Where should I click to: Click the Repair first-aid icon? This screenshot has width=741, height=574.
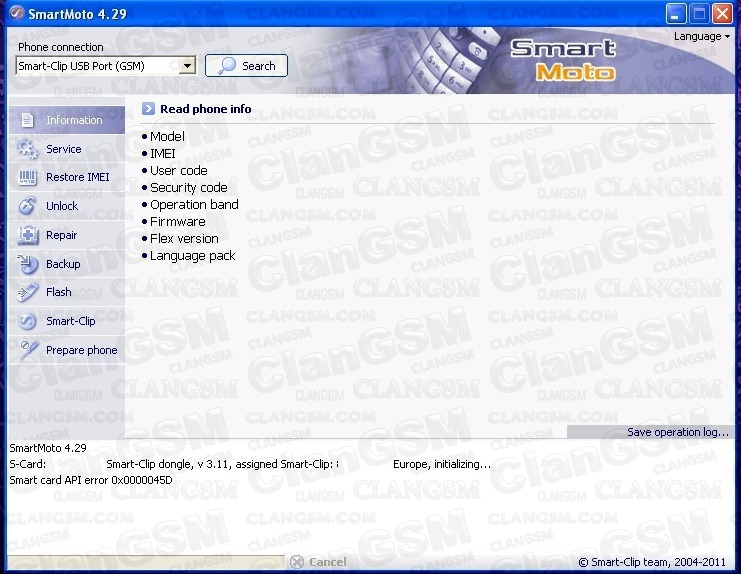[x=27, y=235]
